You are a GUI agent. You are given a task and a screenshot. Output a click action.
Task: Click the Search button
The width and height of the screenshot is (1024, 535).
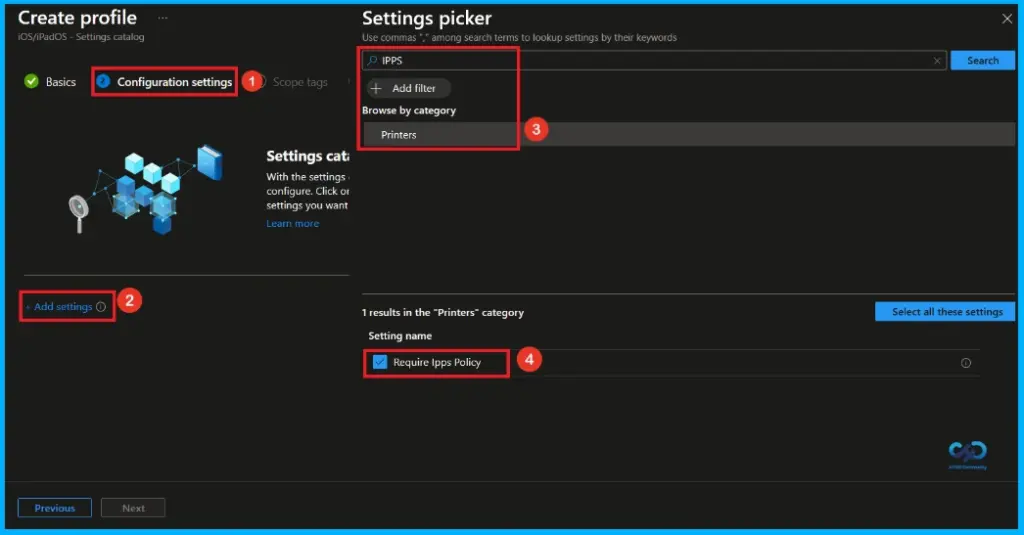click(982, 60)
